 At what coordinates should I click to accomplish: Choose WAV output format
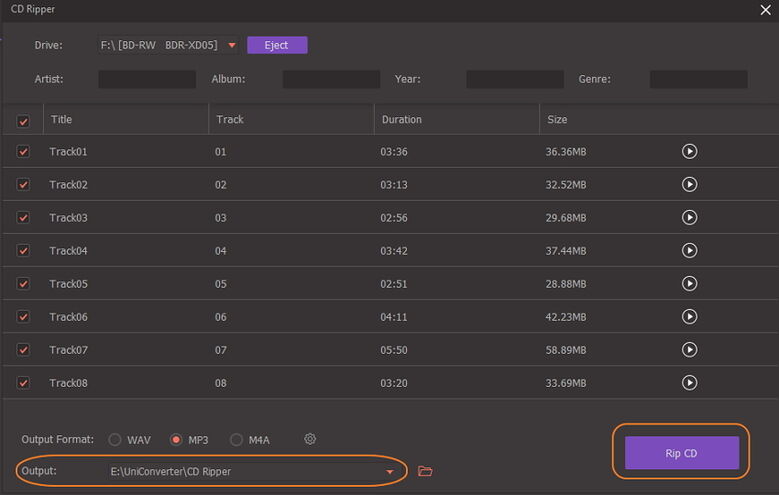tap(115, 440)
